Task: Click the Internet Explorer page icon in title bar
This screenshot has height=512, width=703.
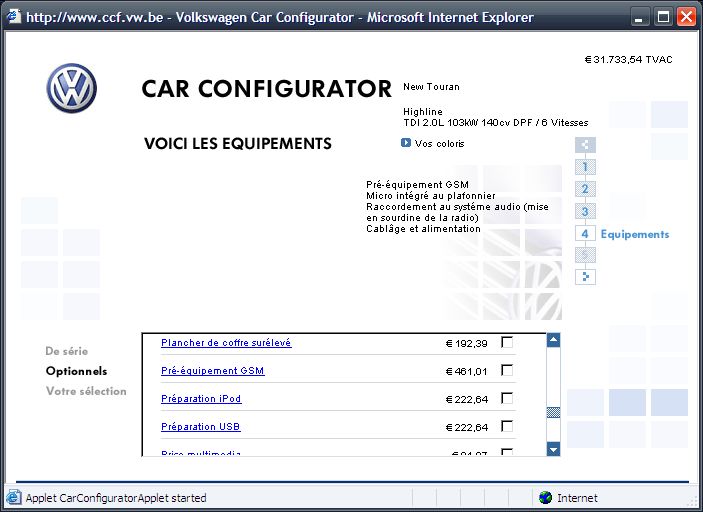Action: point(14,17)
